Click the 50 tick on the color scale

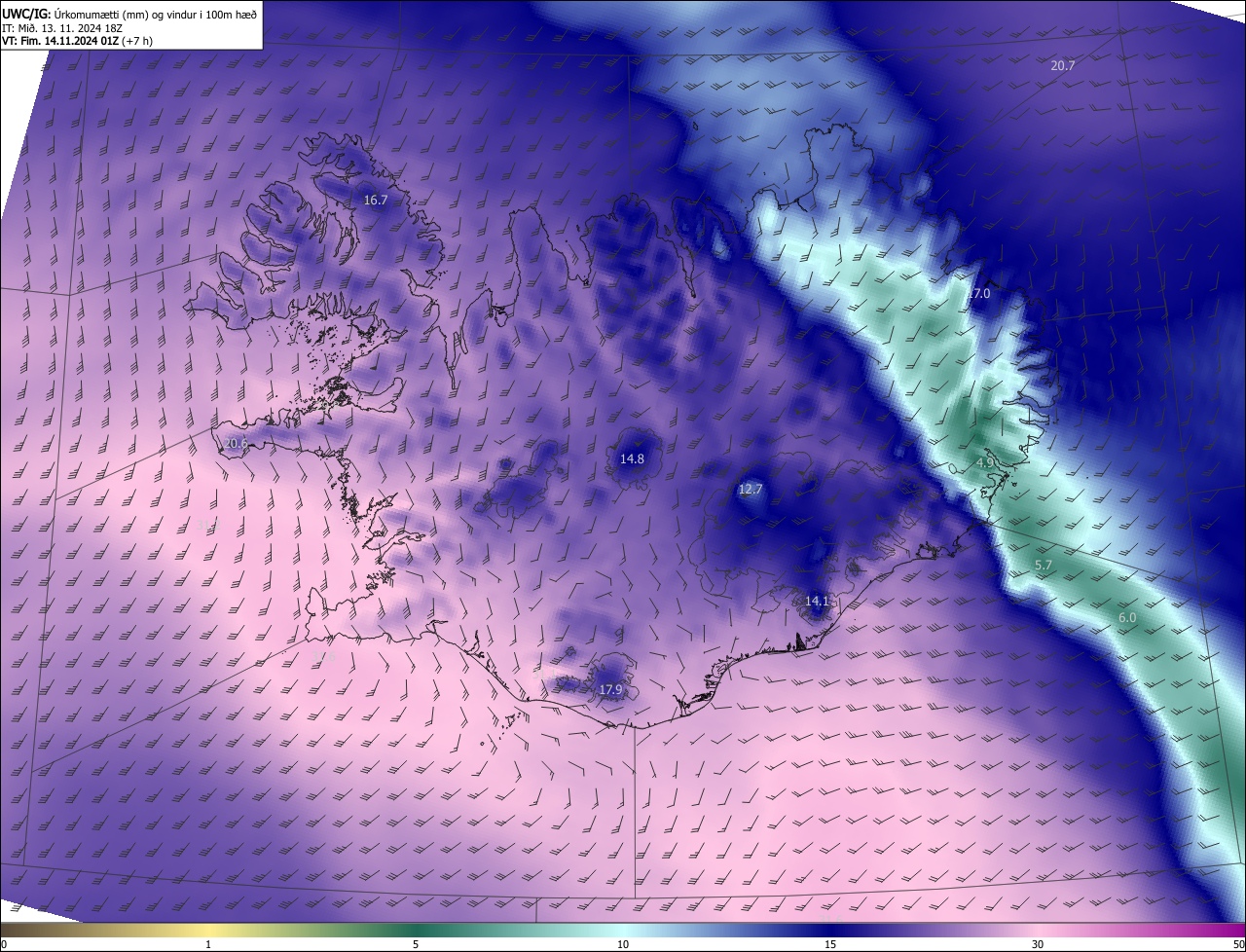pyautogui.click(x=1238, y=944)
